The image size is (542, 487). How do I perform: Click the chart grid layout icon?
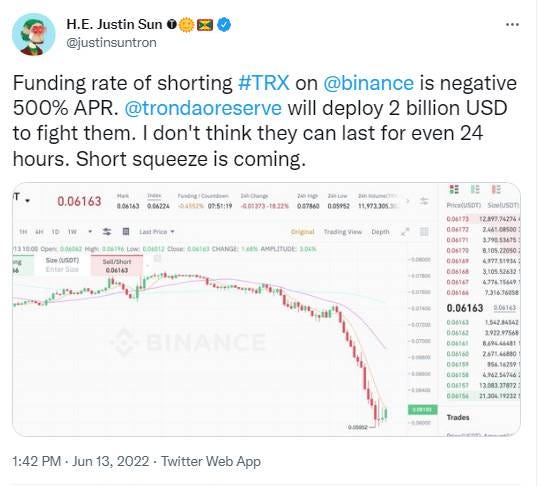point(424,232)
